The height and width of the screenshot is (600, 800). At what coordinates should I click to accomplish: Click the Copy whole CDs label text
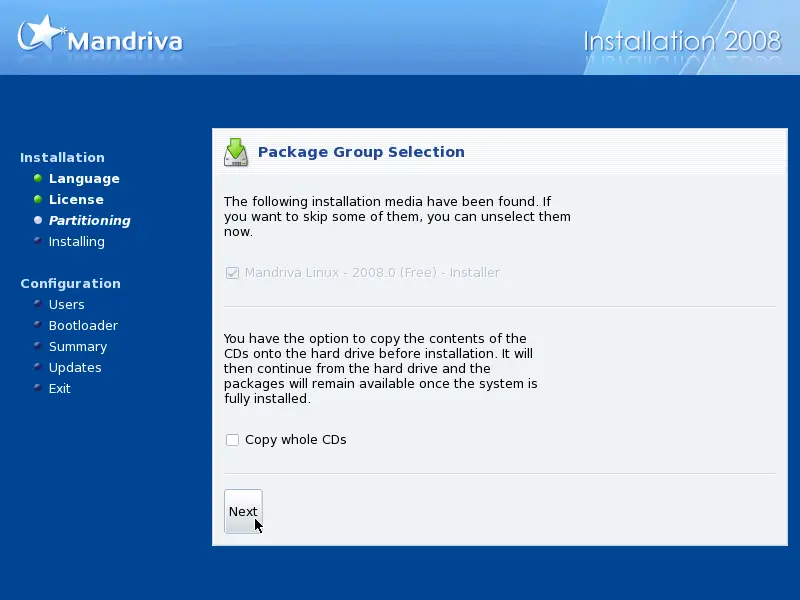295,440
